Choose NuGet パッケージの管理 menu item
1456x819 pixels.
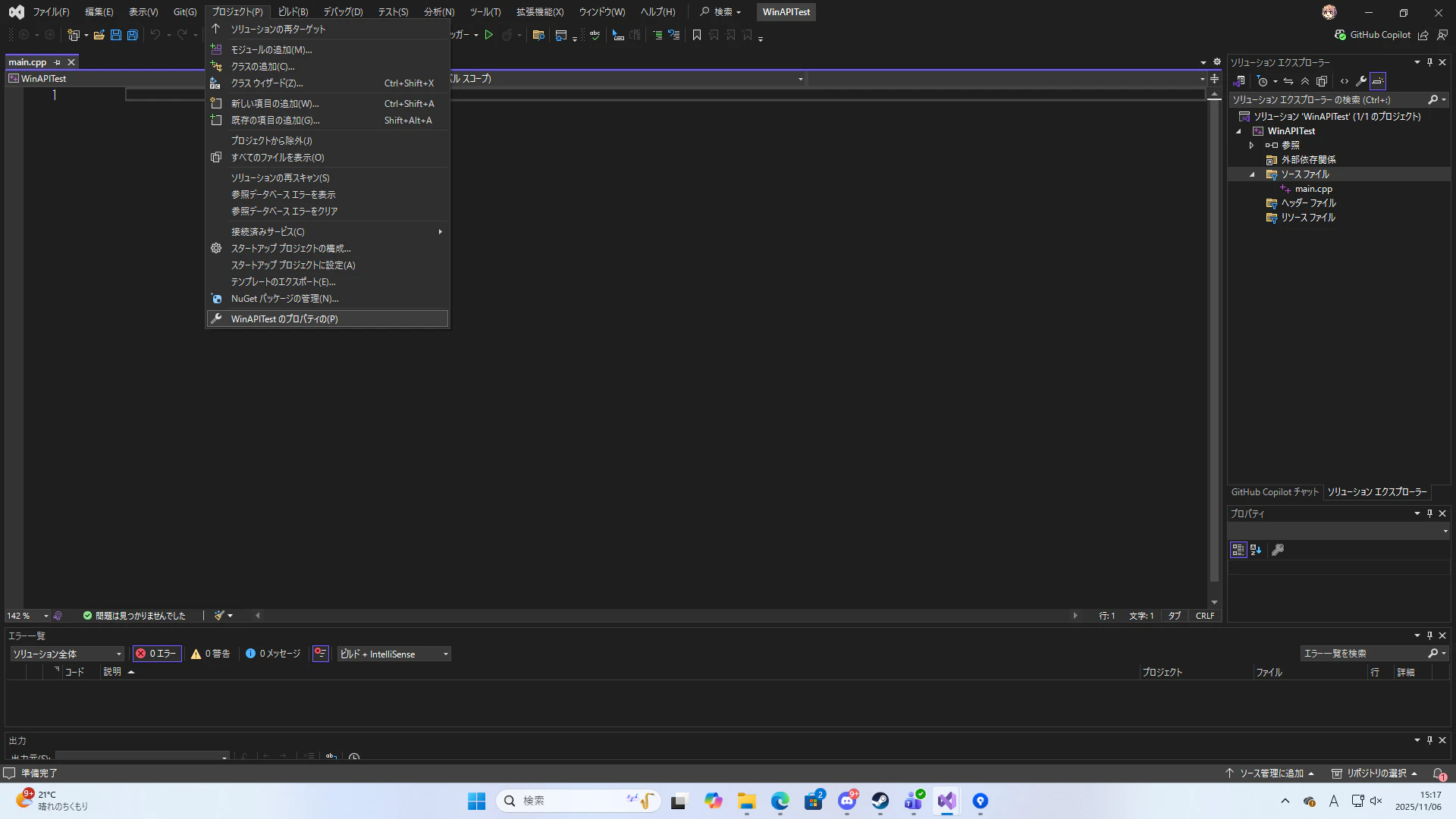[284, 299]
